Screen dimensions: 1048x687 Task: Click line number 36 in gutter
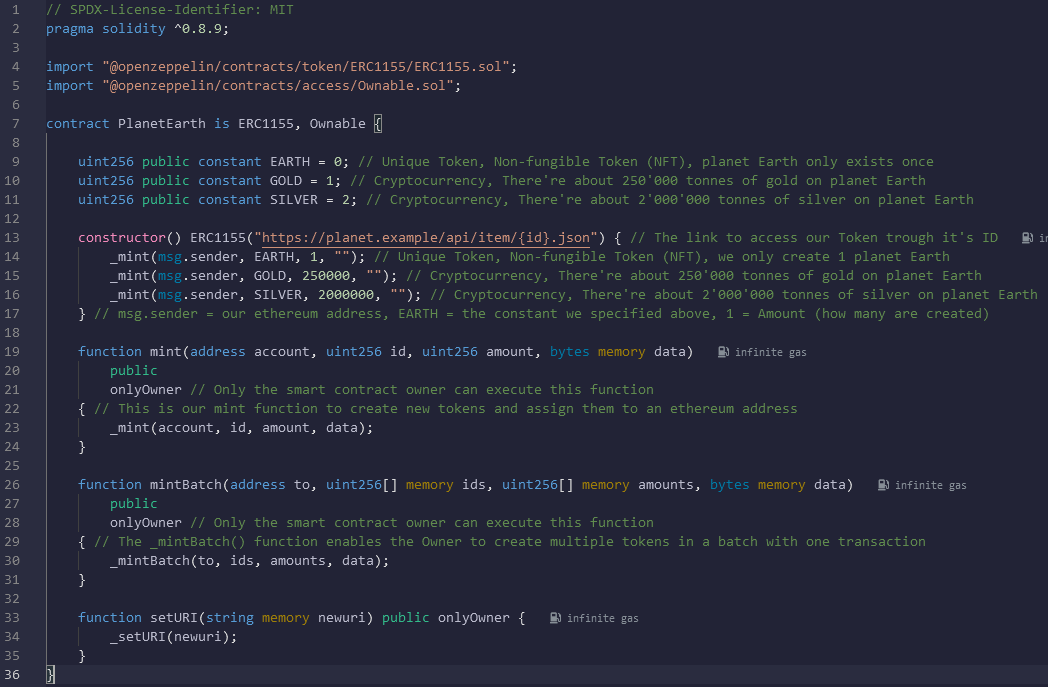(12, 675)
